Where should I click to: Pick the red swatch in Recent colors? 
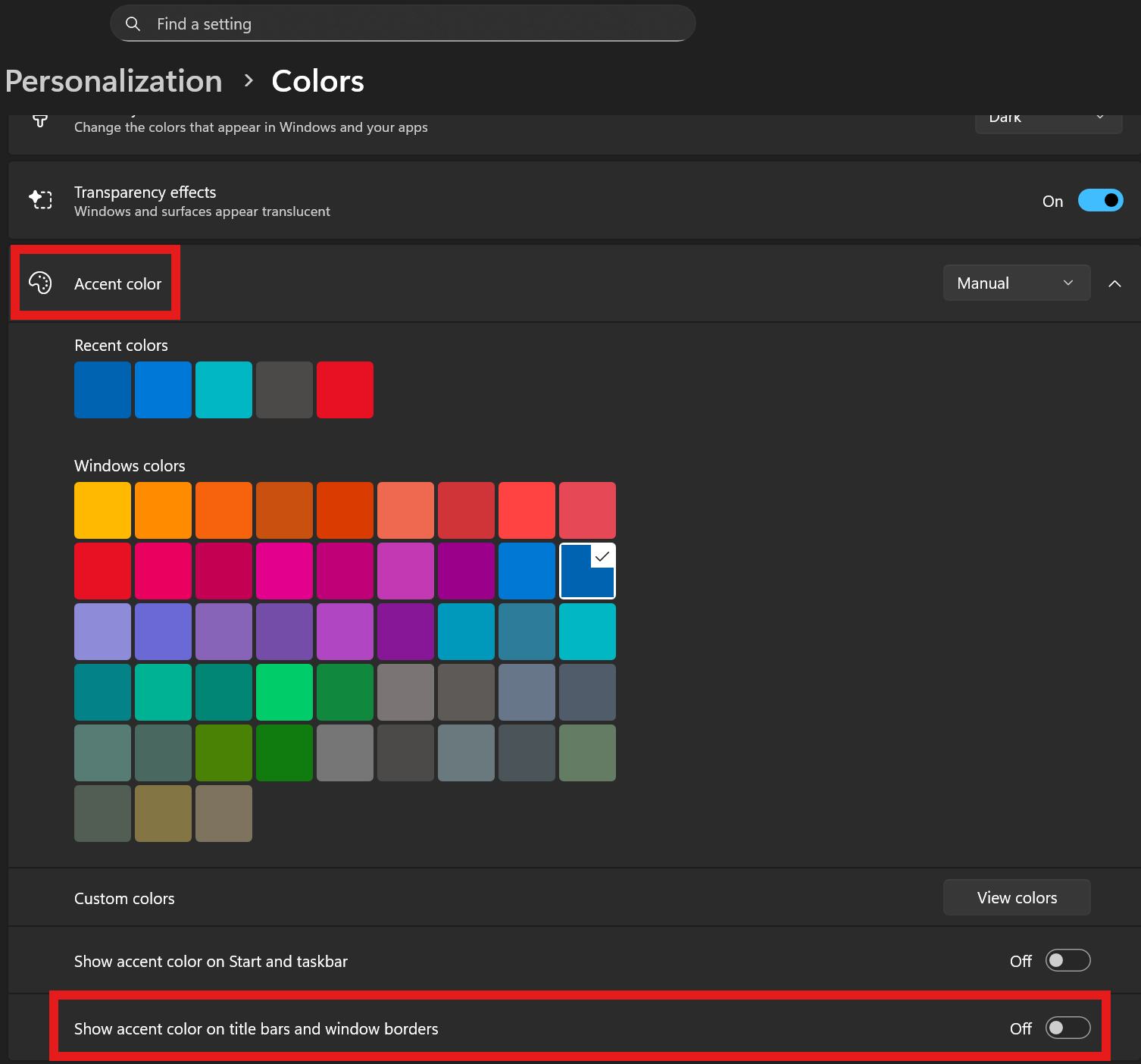pos(345,390)
